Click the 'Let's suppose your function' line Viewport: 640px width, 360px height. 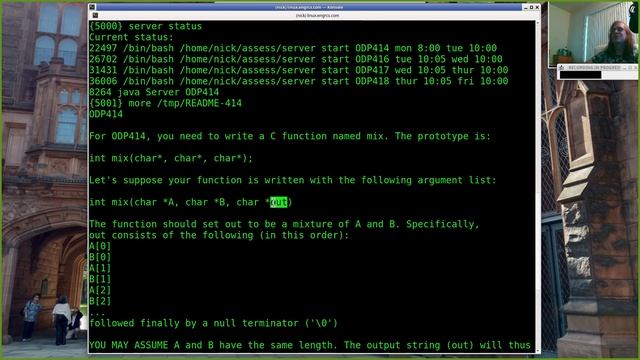(x=293, y=180)
